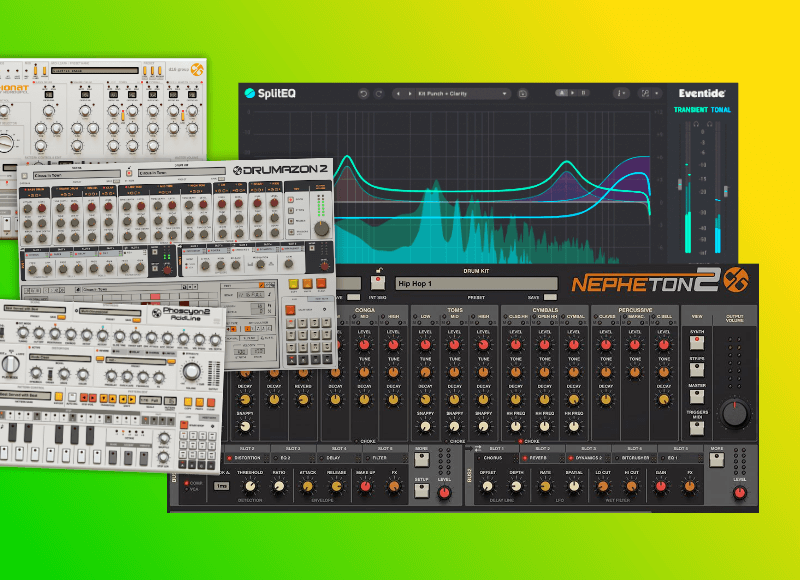Screen dimensions: 800x580
Task: Toggle the Cymbals choke LED
Action: point(520,441)
